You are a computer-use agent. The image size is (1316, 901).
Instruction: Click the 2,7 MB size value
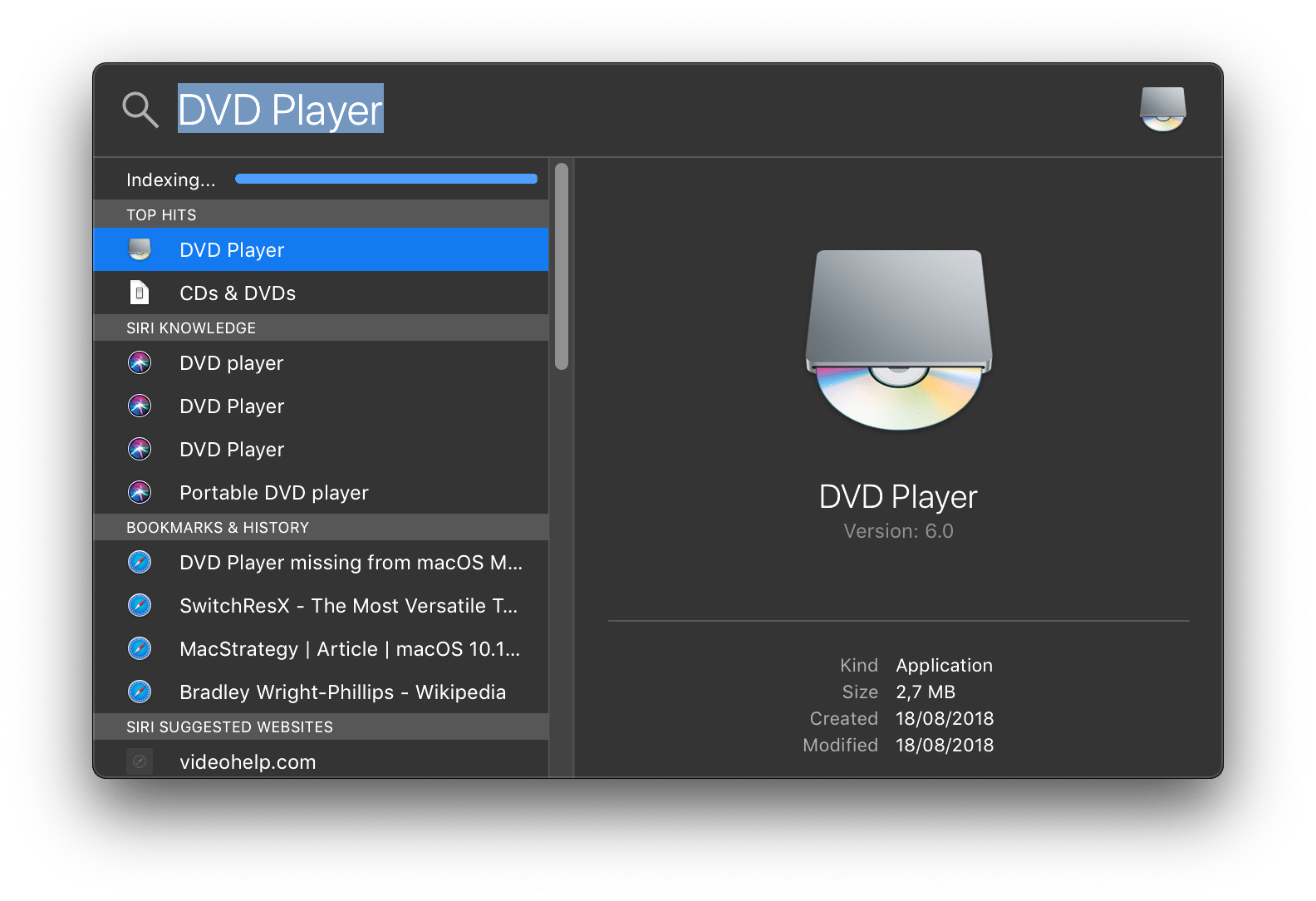[x=926, y=692]
